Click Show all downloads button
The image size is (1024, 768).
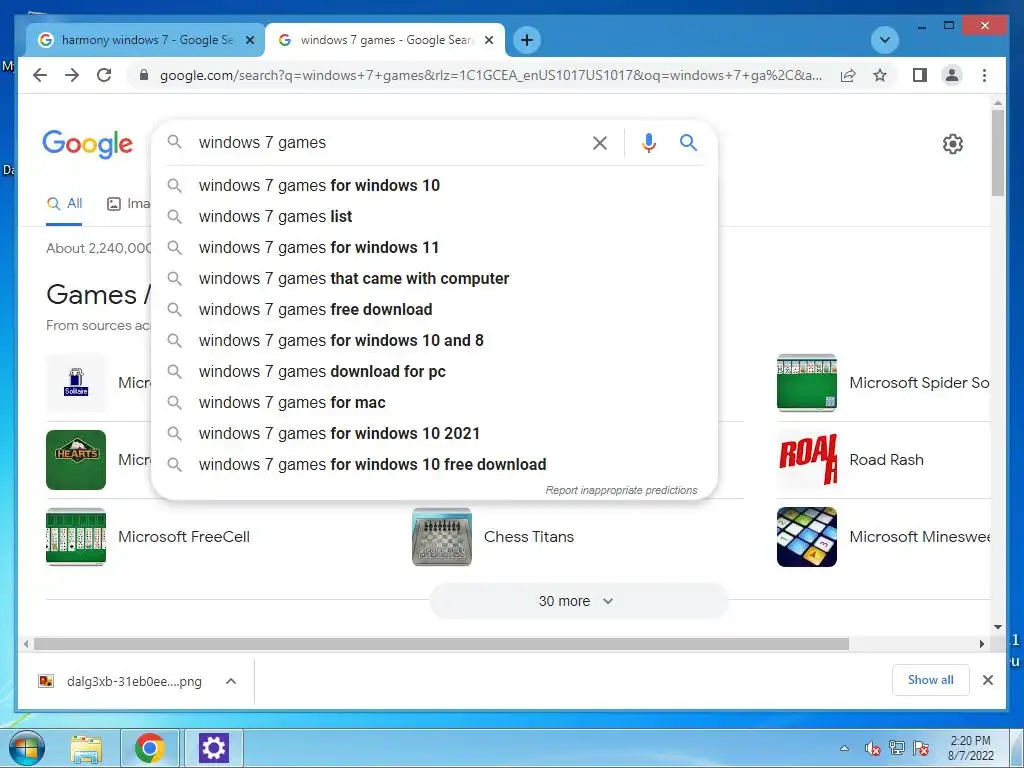click(x=930, y=680)
